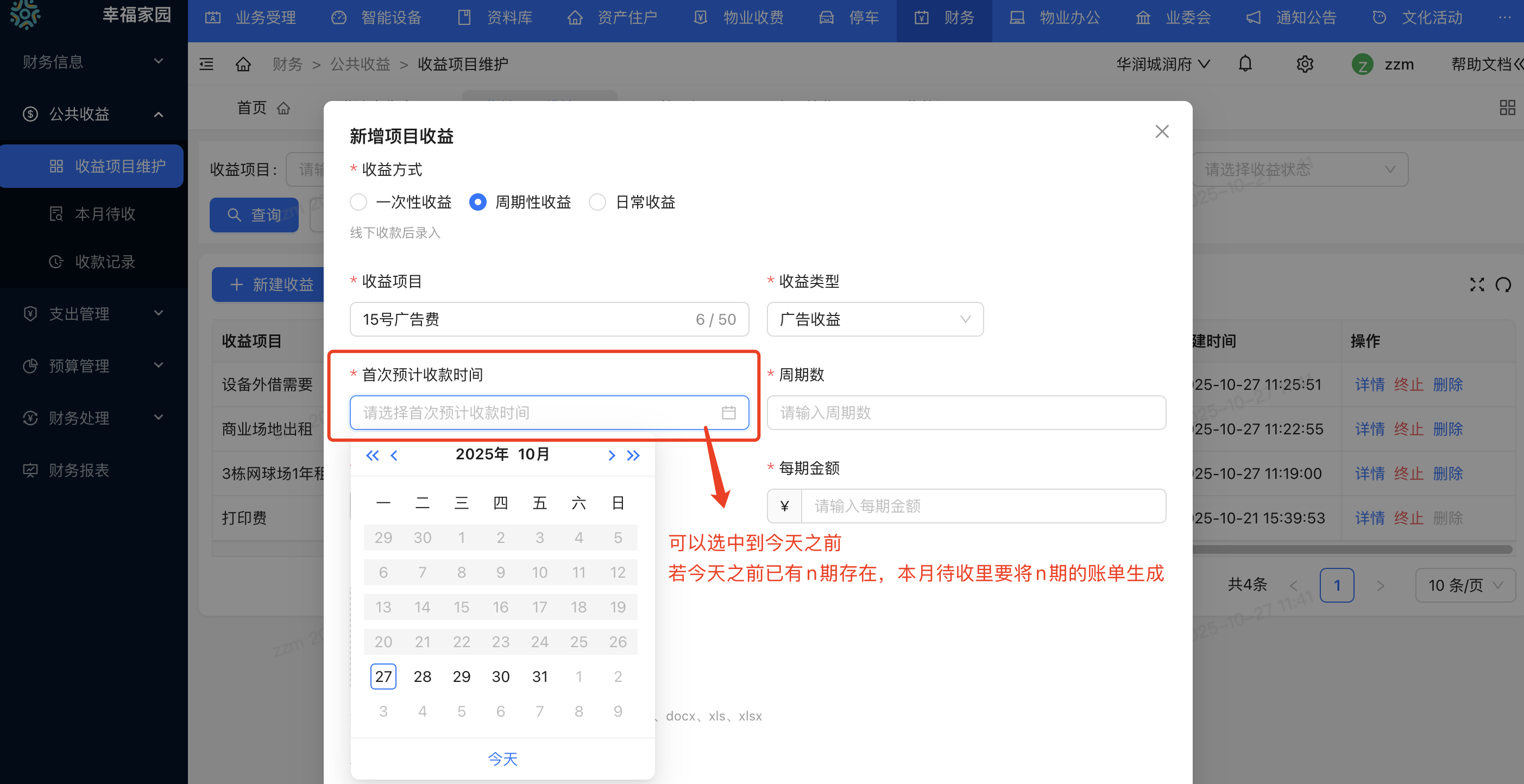Screen dimensions: 1524x784
Task: Click the table refresh icon
Action: (x=1503, y=285)
